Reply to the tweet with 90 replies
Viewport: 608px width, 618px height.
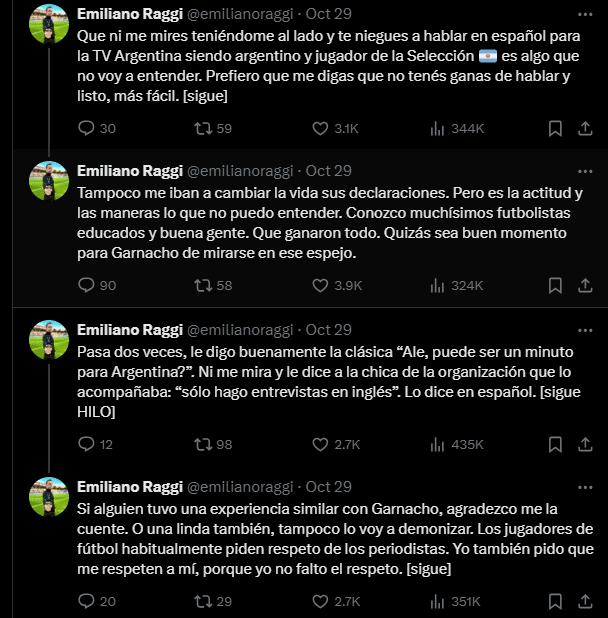click(86, 285)
